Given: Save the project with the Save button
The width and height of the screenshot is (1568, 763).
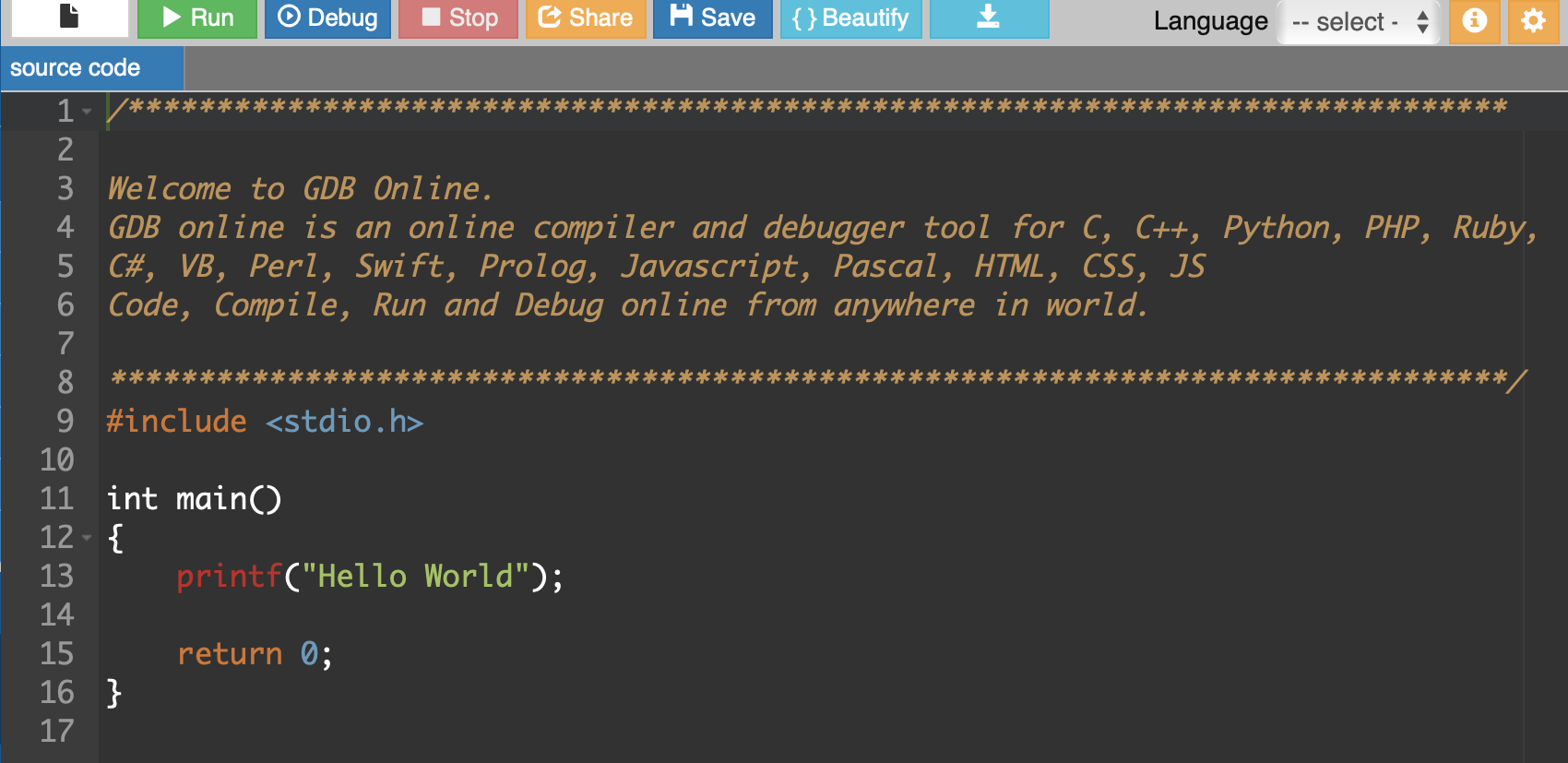Looking at the screenshot, I should (x=712, y=18).
